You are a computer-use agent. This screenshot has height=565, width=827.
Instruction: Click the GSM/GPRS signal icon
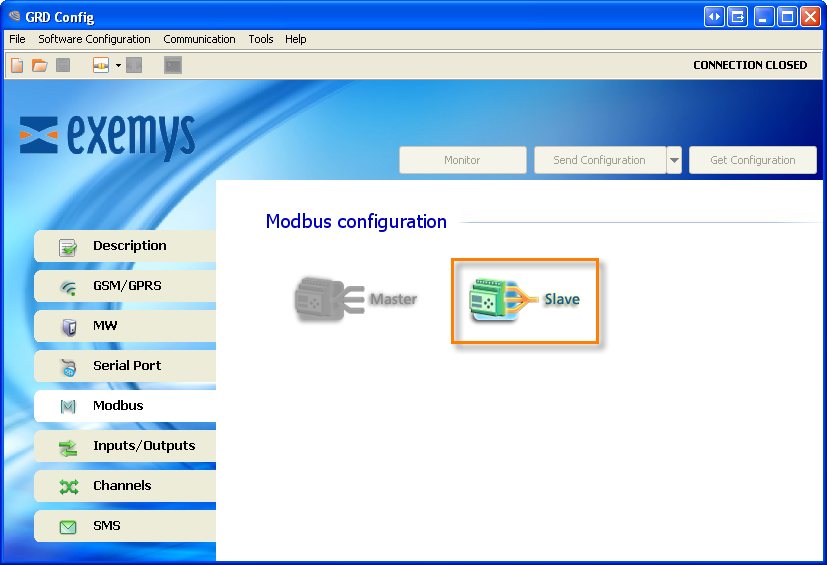pyautogui.click(x=68, y=286)
